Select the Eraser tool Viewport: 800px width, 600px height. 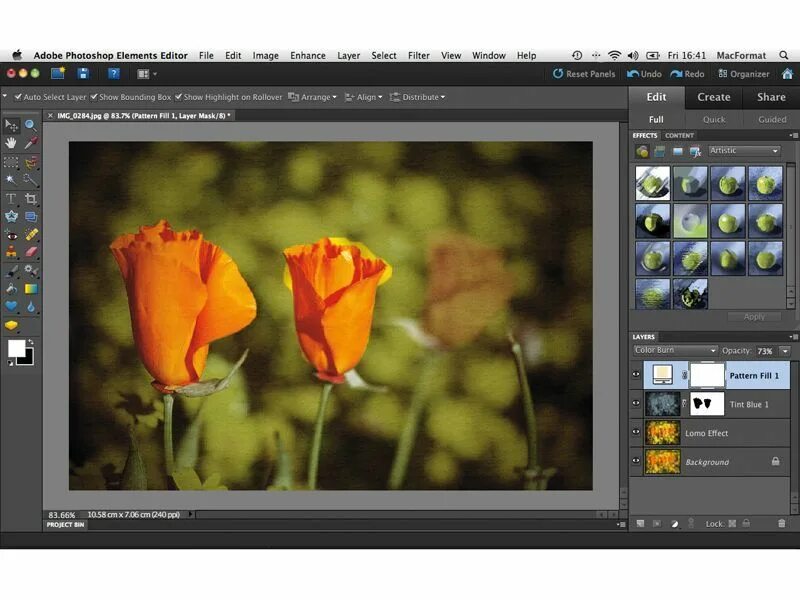tap(31, 252)
